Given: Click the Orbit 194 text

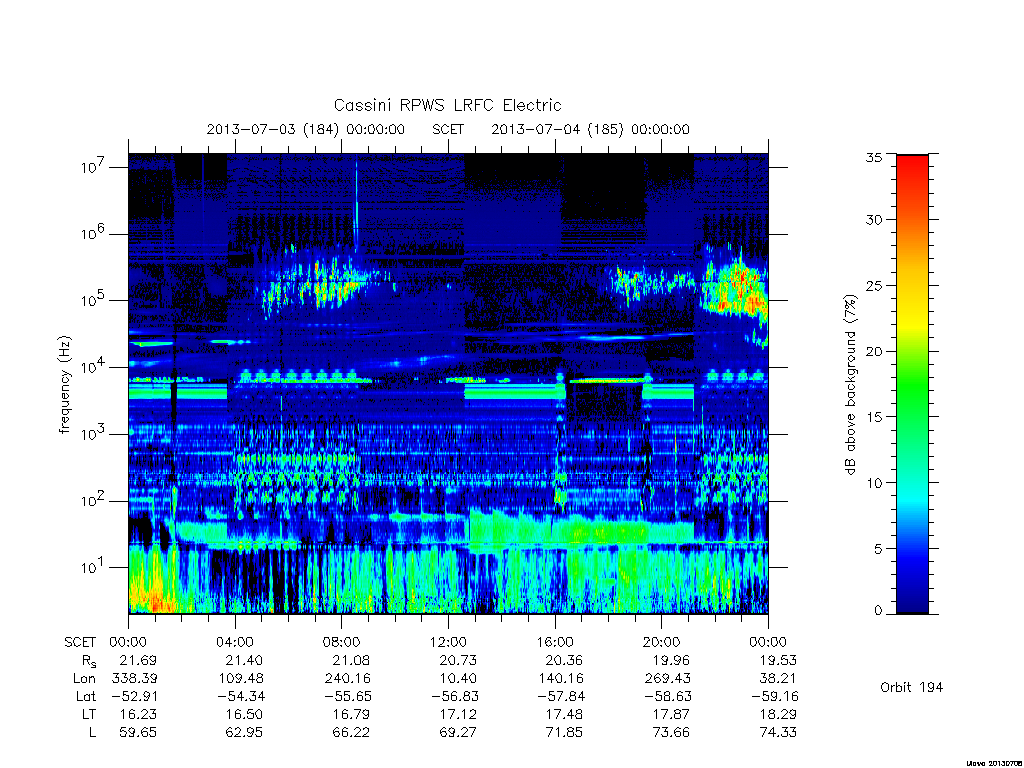Looking at the screenshot, I should 912,687.
